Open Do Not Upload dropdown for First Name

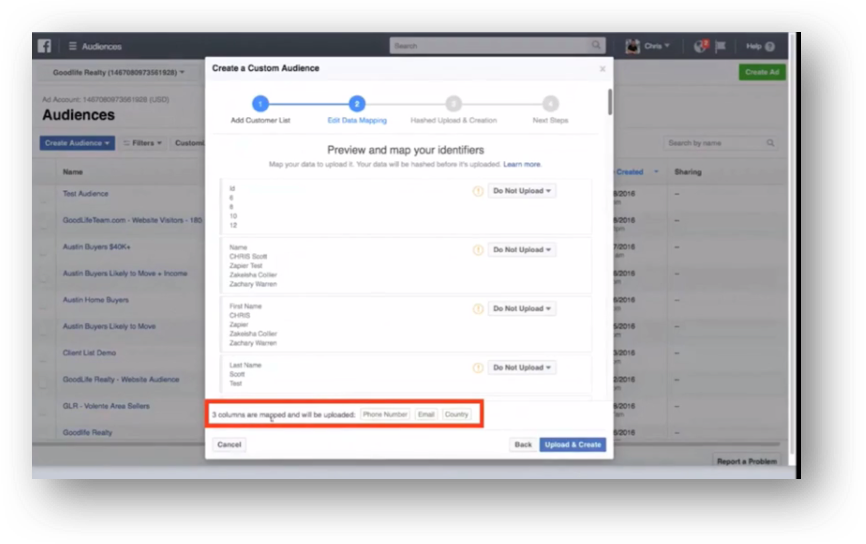tap(521, 308)
